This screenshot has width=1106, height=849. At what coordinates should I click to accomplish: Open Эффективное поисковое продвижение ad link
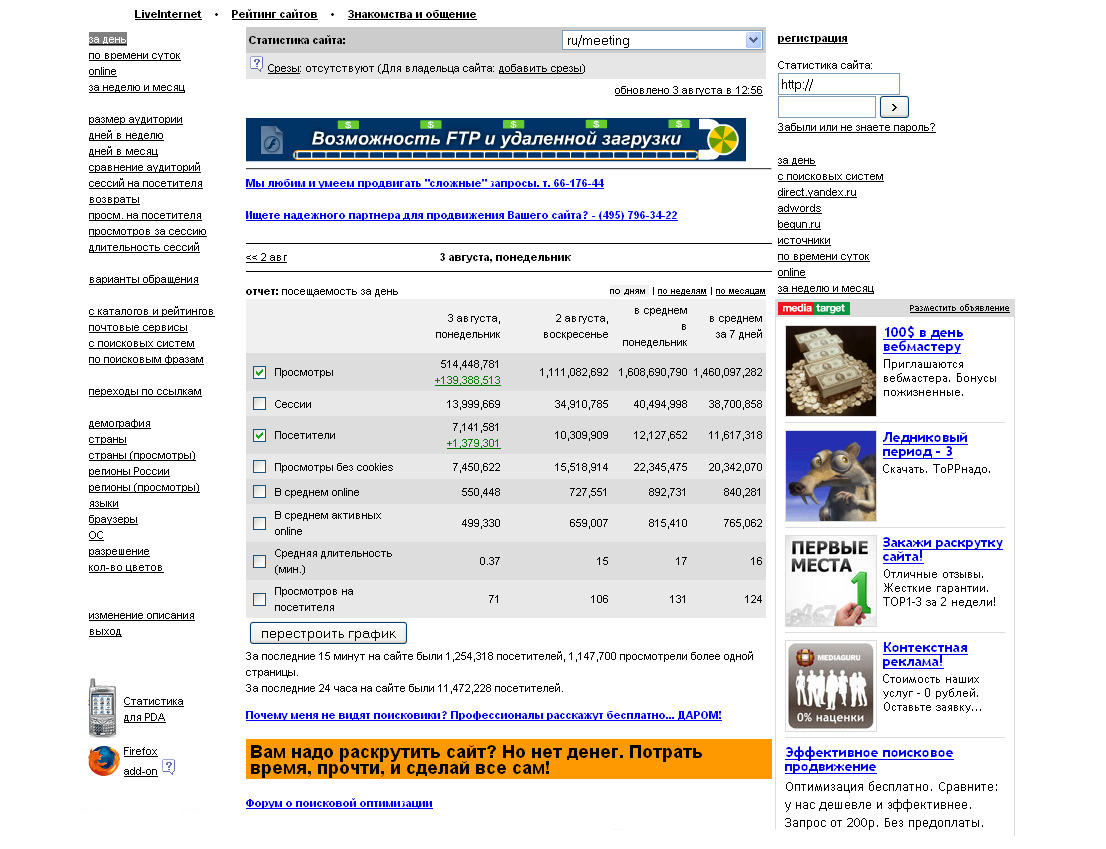coord(869,759)
